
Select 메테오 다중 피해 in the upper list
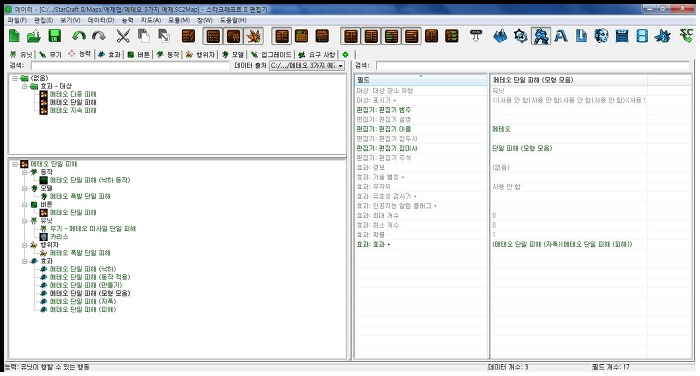(73, 94)
